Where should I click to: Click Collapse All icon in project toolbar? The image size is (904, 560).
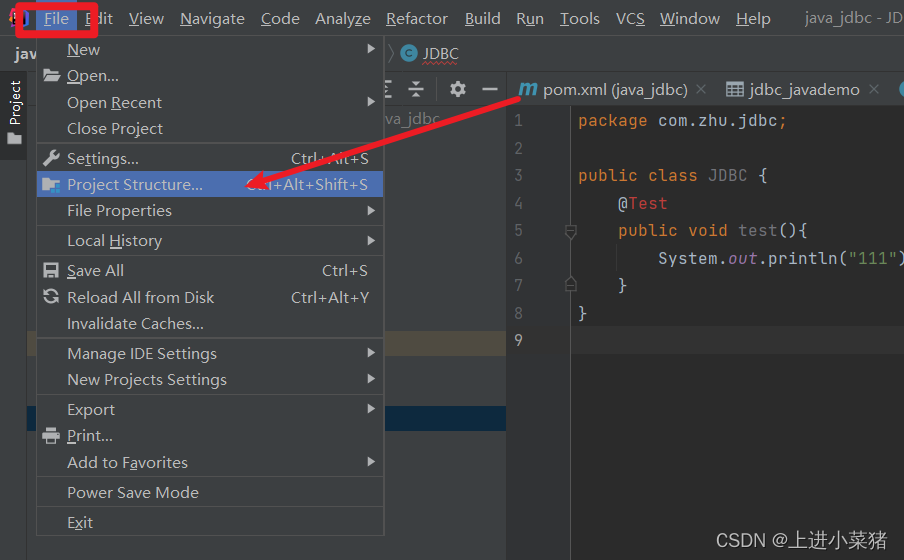pos(416,89)
